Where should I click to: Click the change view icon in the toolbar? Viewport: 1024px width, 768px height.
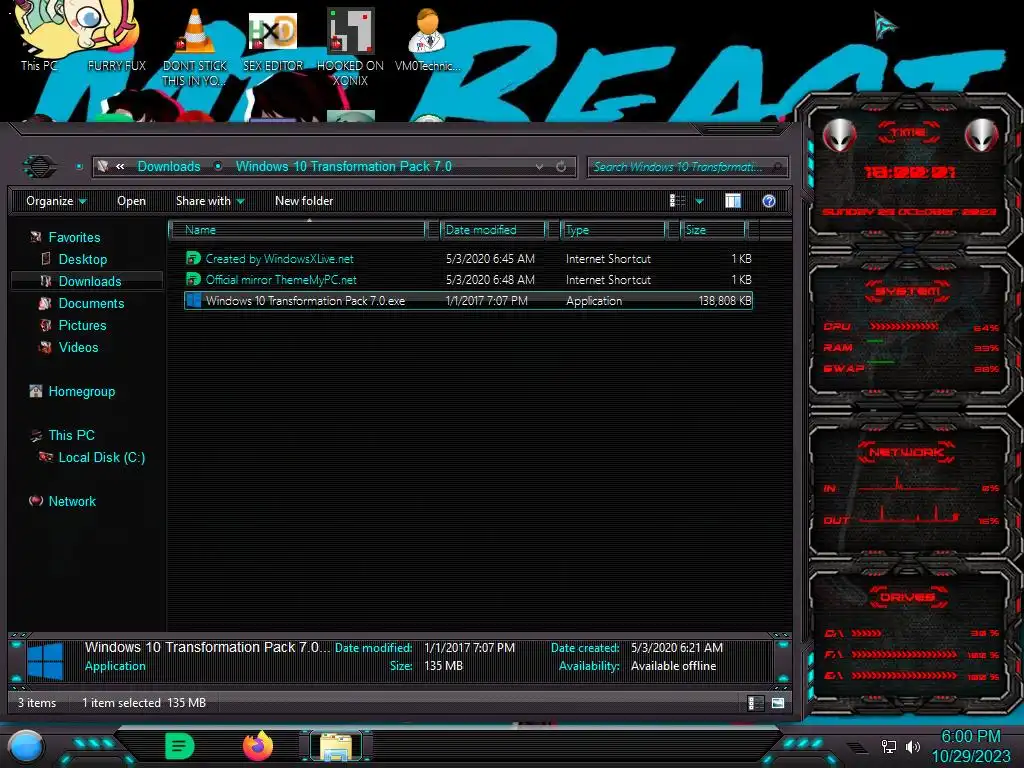[677, 201]
